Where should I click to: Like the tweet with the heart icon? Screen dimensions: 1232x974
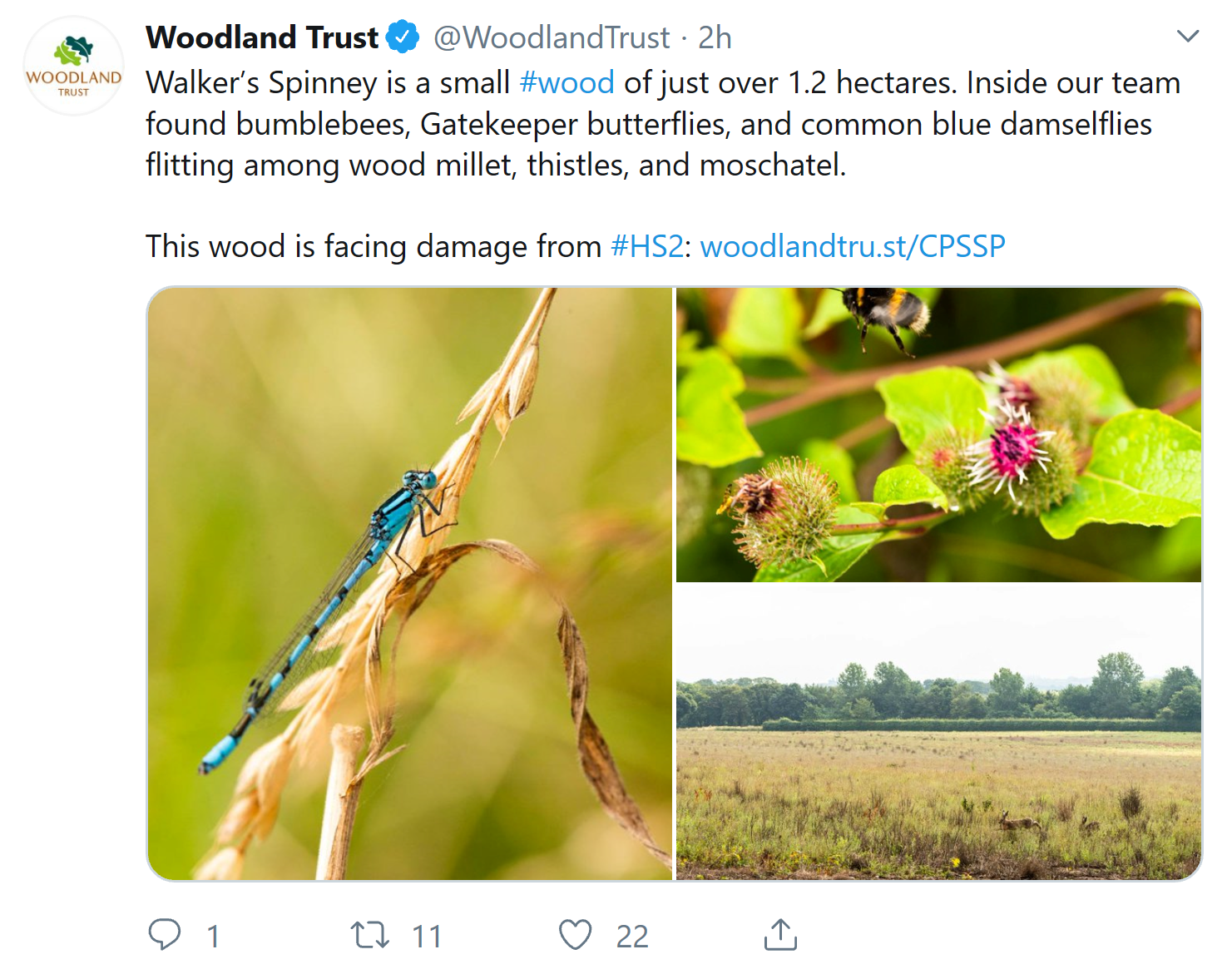point(575,935)
